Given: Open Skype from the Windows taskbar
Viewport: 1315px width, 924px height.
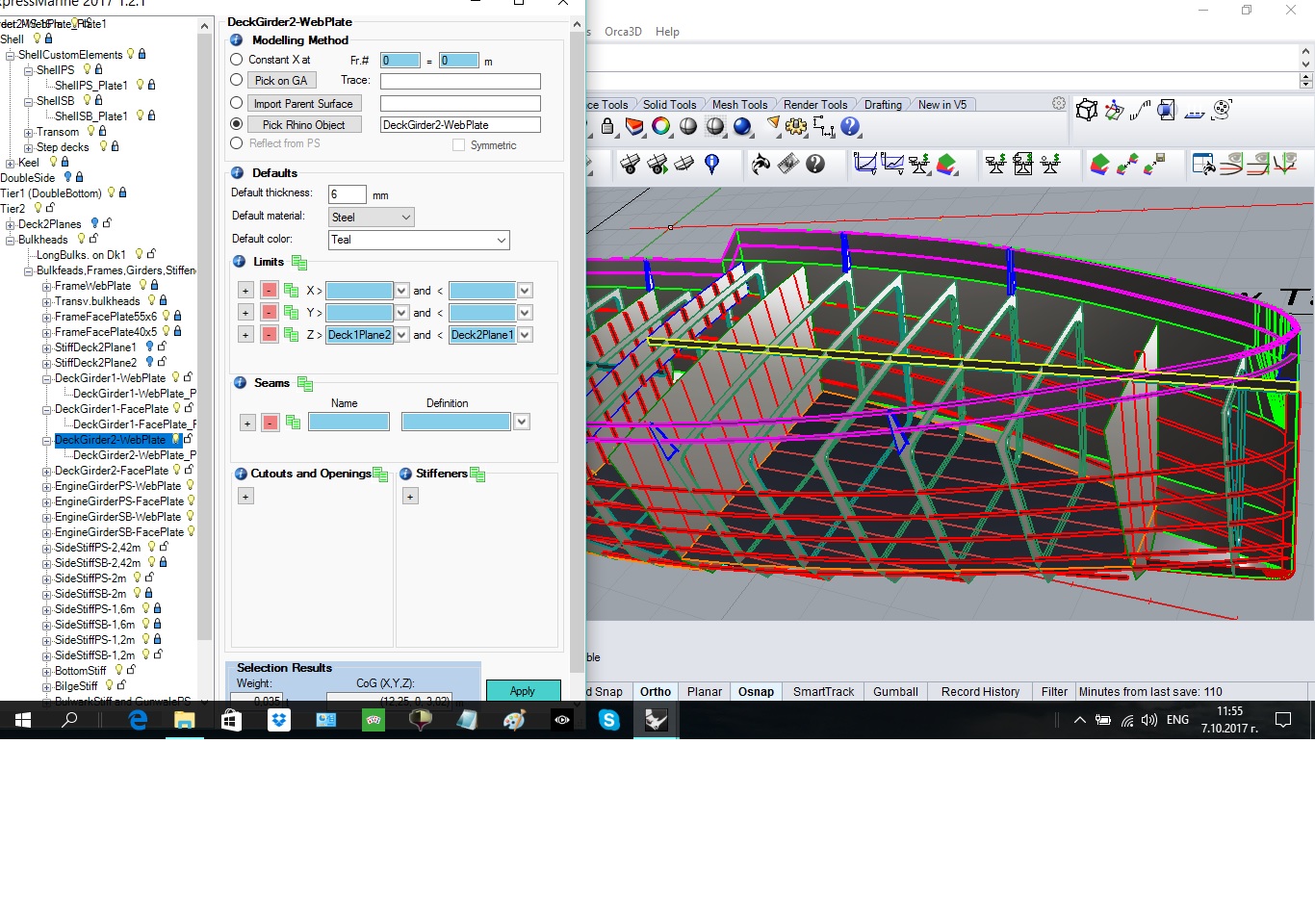Looking at the screenshot, I should point(609,720).
